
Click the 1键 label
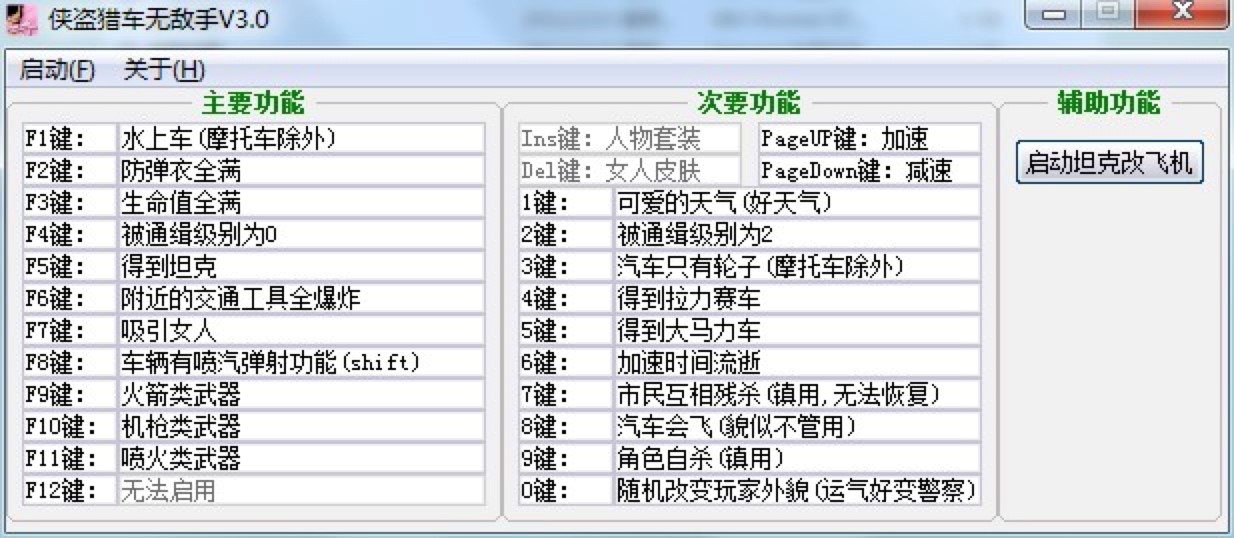[x=565, y=203]
